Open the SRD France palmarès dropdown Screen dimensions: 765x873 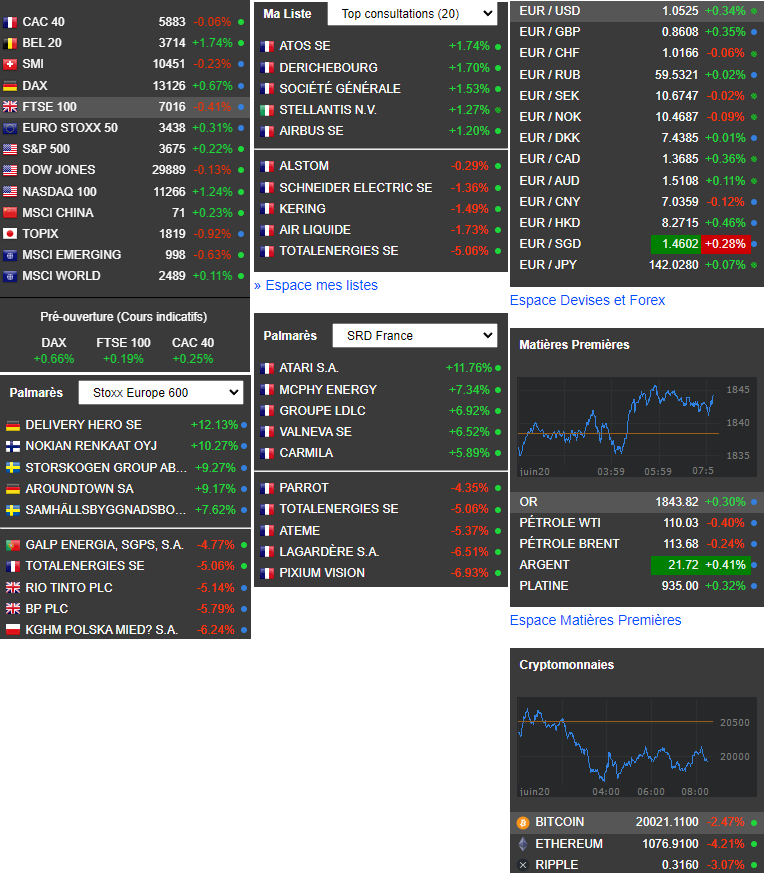[x=415, y=336]
